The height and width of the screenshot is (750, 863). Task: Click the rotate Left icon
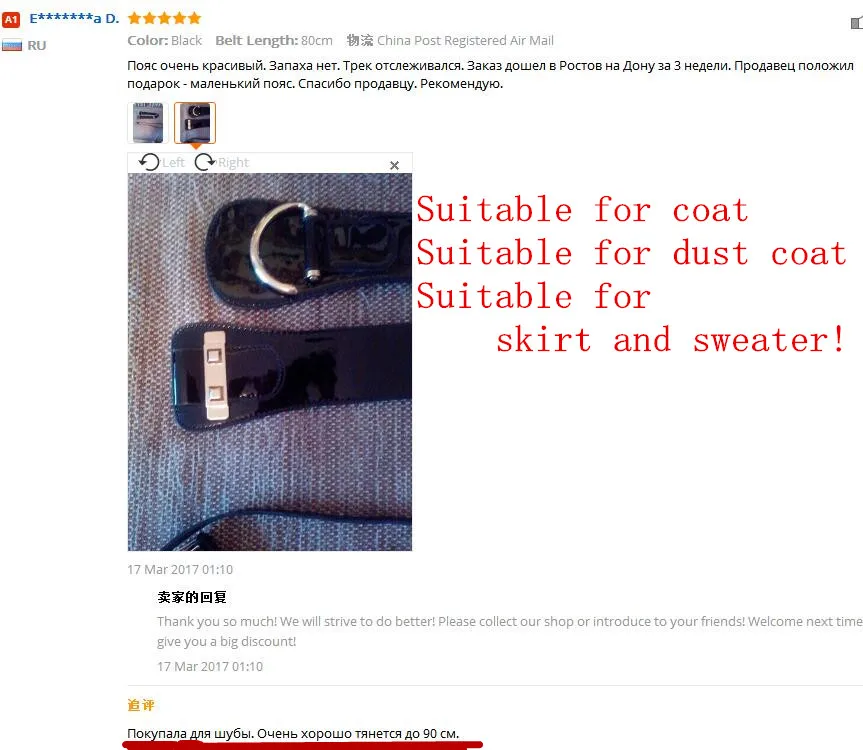click(149, 162)
